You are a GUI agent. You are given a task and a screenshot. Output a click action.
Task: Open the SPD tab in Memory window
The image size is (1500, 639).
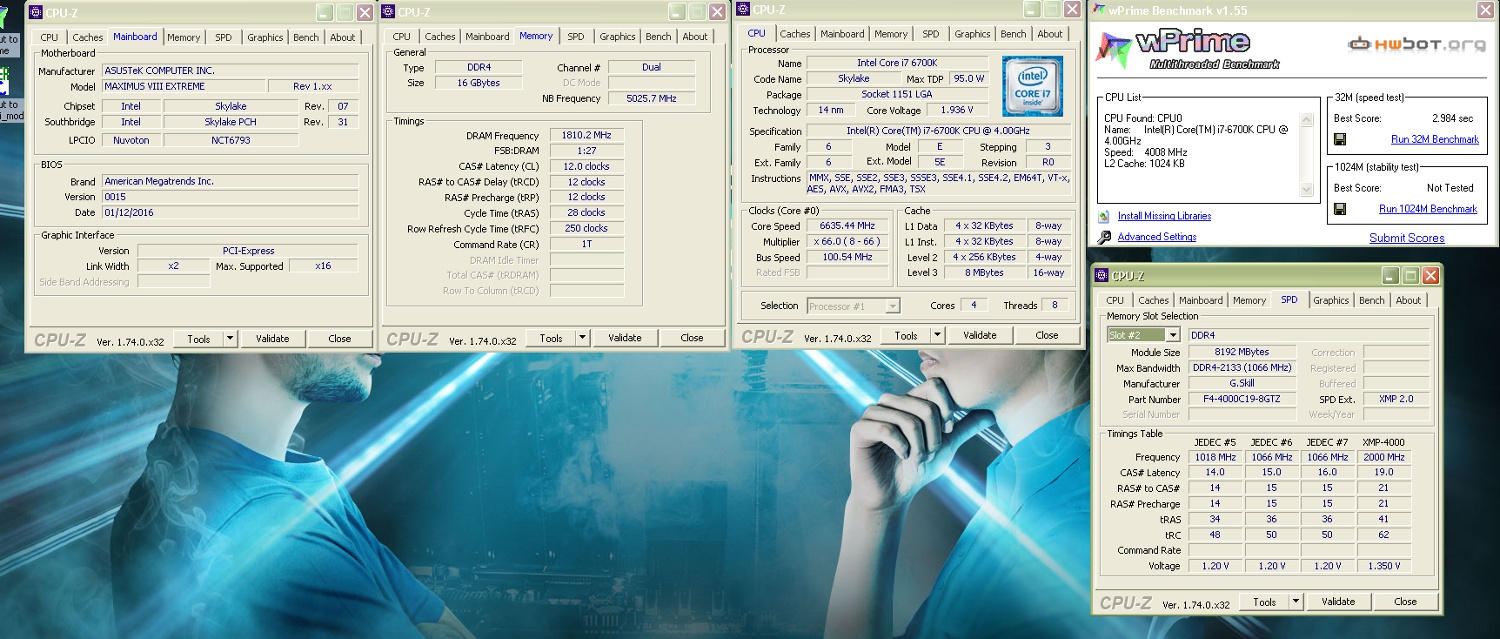(576, 37)
